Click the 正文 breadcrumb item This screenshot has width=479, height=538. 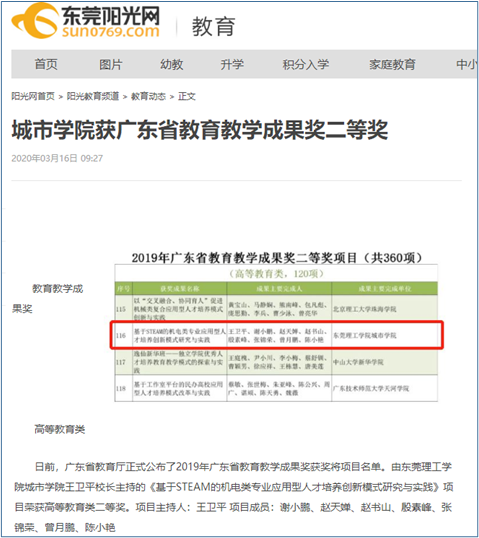coord(187,96)
